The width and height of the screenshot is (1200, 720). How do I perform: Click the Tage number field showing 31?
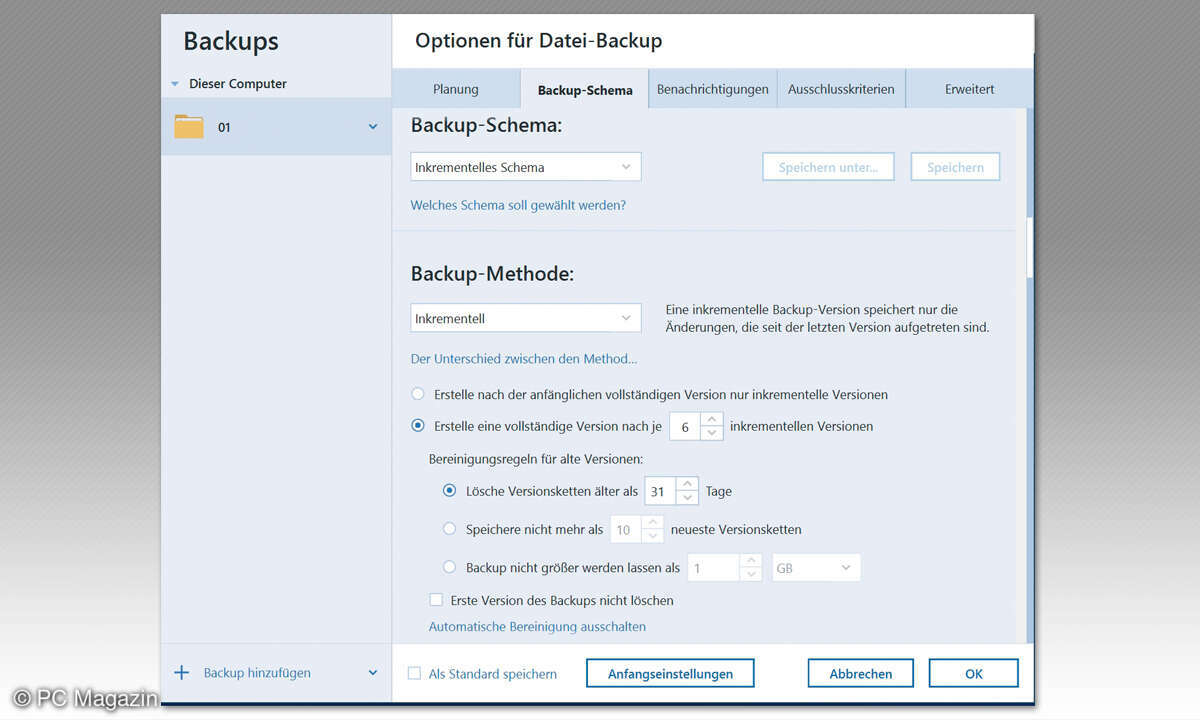(660, 491)
